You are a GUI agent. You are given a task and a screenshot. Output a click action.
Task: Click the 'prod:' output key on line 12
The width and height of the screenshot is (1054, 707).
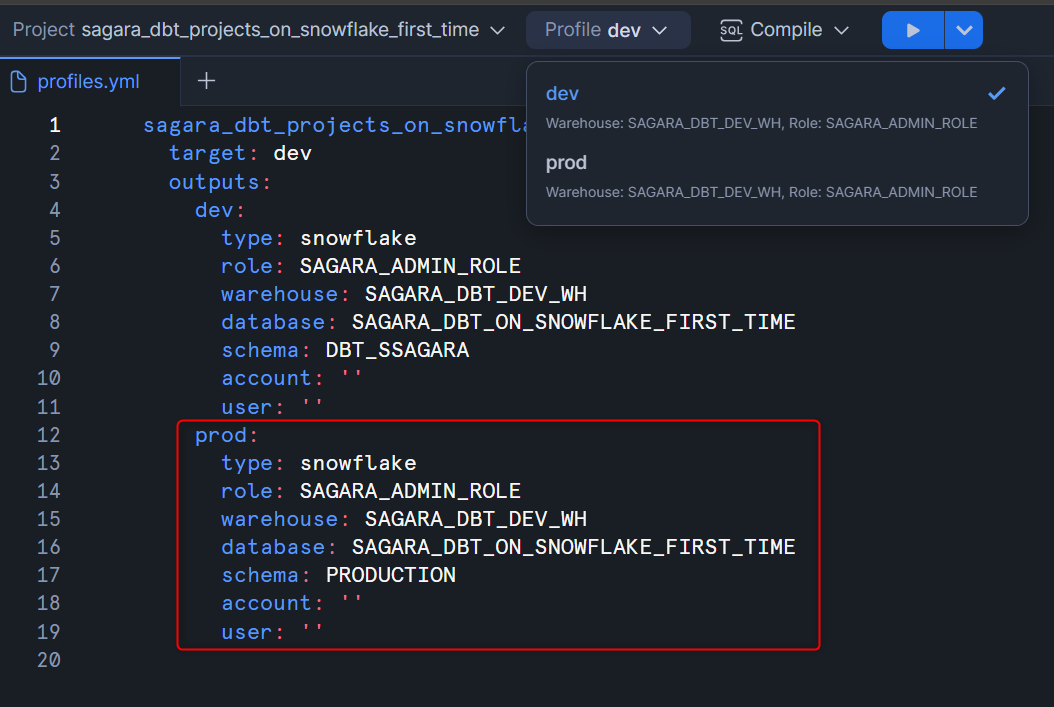pyautogui.click(x=227, y=435)
